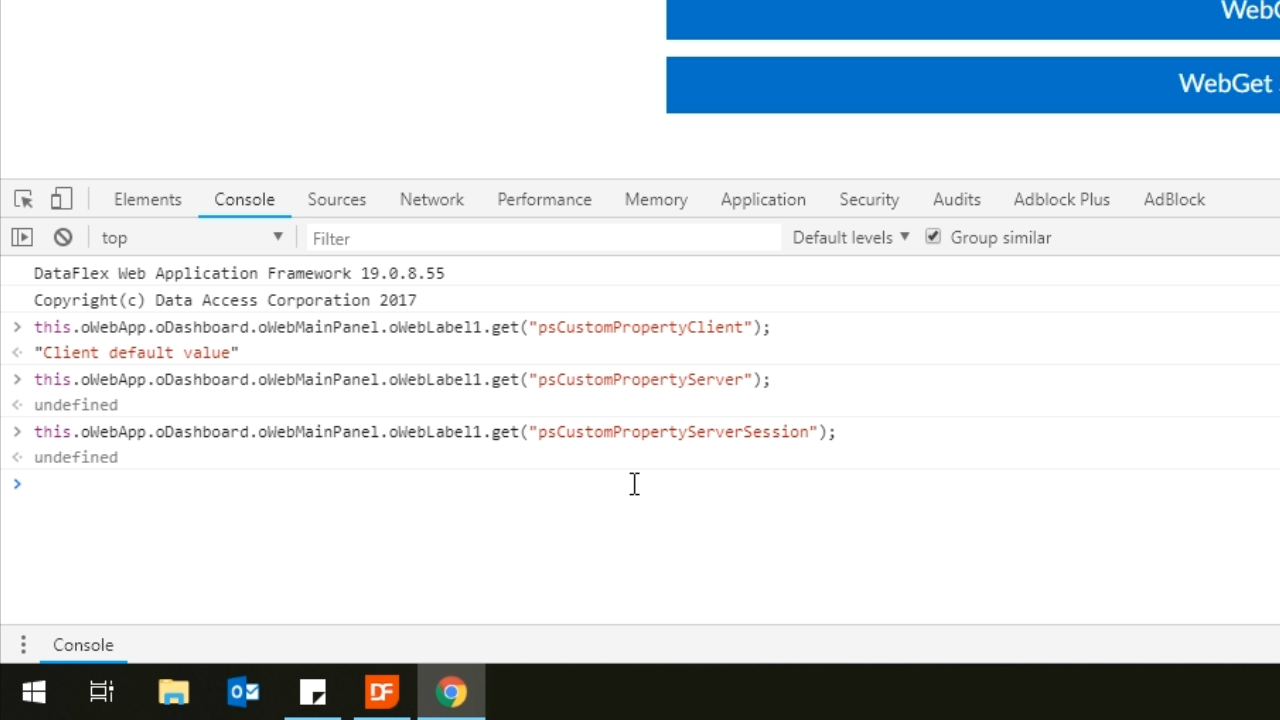
Task: Open DataFlex Studio from the taskbar
Action: (x=381, y=692)
